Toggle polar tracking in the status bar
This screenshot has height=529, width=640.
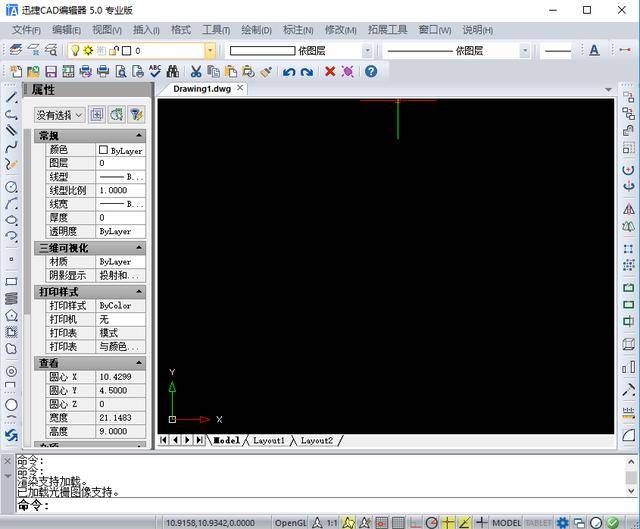pos(431,522)
